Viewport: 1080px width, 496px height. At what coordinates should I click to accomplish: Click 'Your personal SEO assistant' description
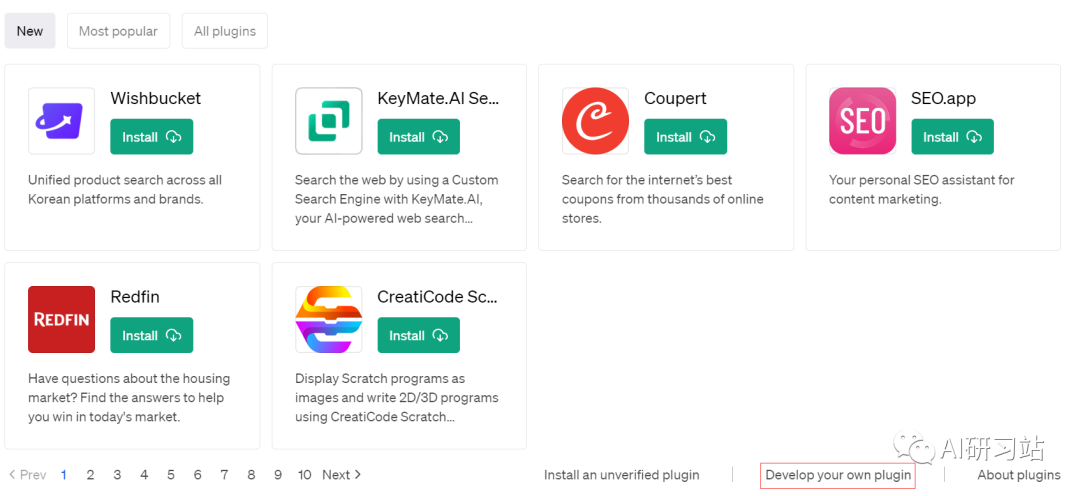tap(922, 189)
